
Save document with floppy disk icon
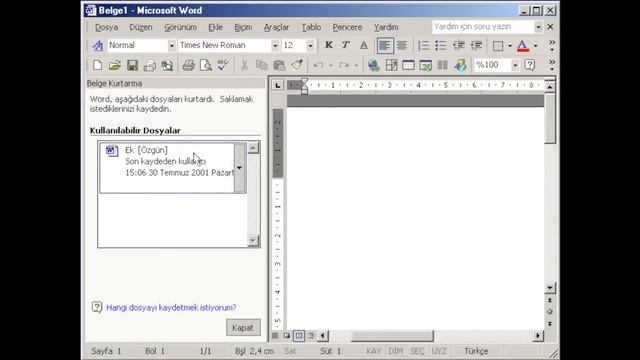coord(132,65)
